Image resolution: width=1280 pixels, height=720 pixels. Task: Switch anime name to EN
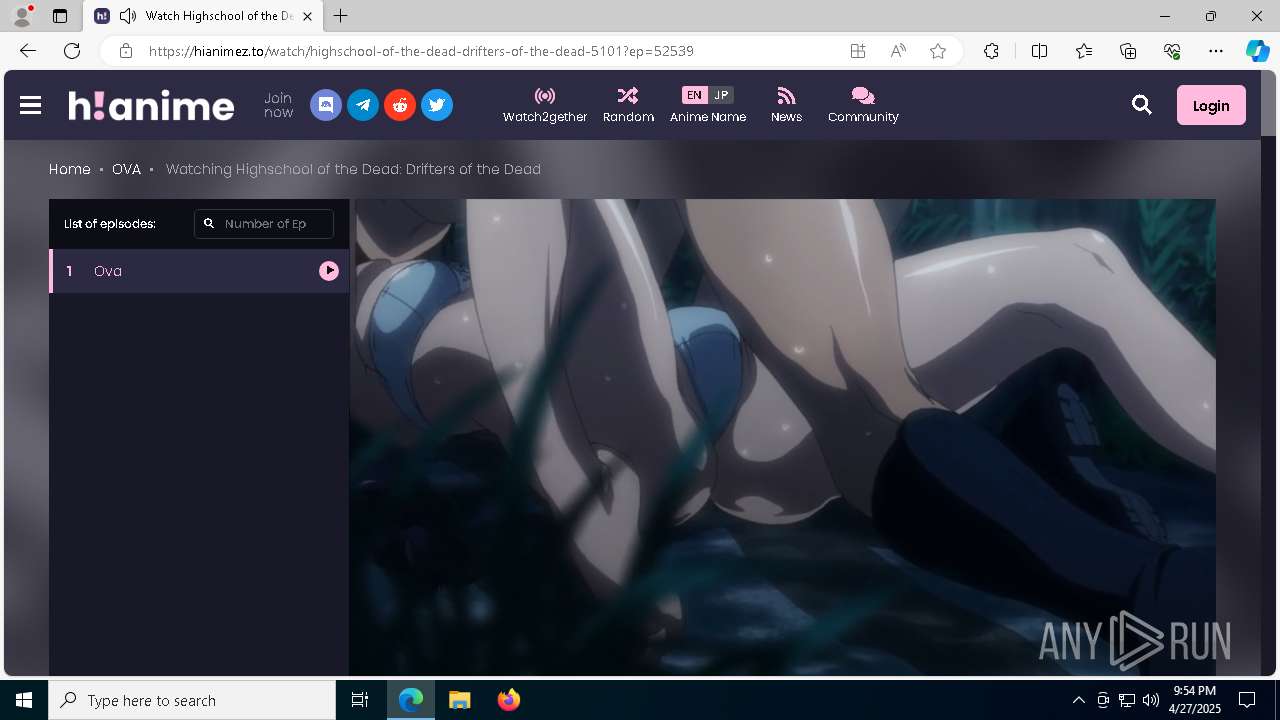(x=694, y=95)
